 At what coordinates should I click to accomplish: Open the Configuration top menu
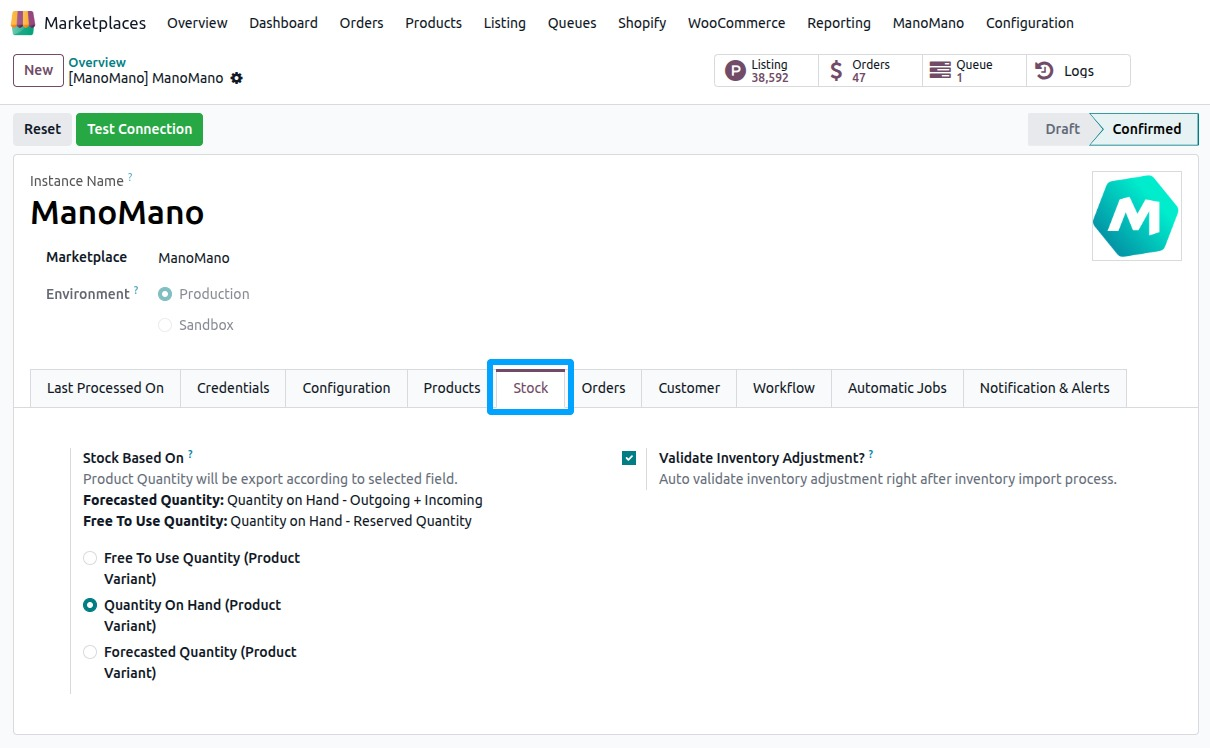pos(1030,23)
